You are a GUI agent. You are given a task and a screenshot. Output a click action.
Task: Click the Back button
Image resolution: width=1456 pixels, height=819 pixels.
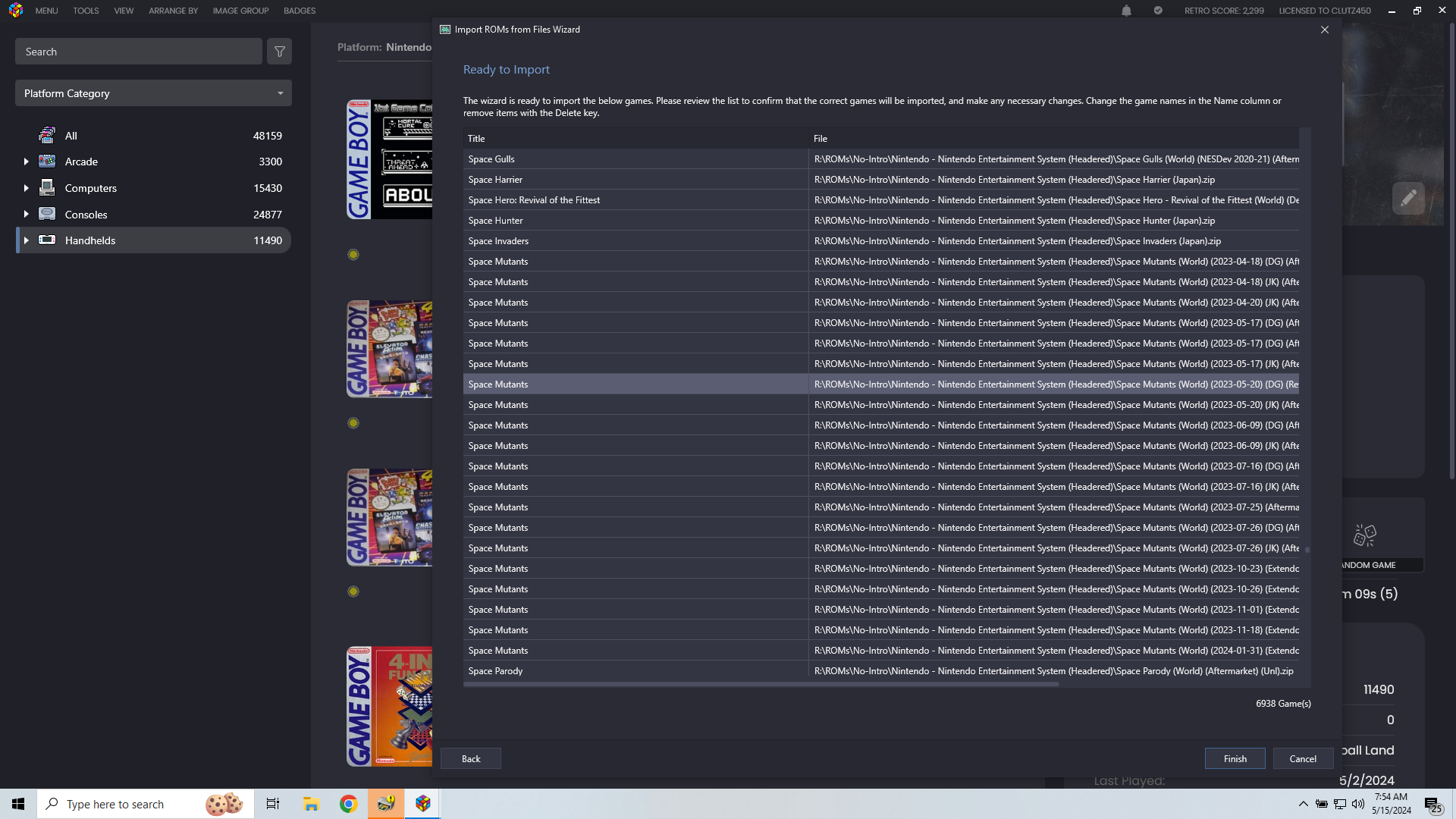tap(471, 758)
